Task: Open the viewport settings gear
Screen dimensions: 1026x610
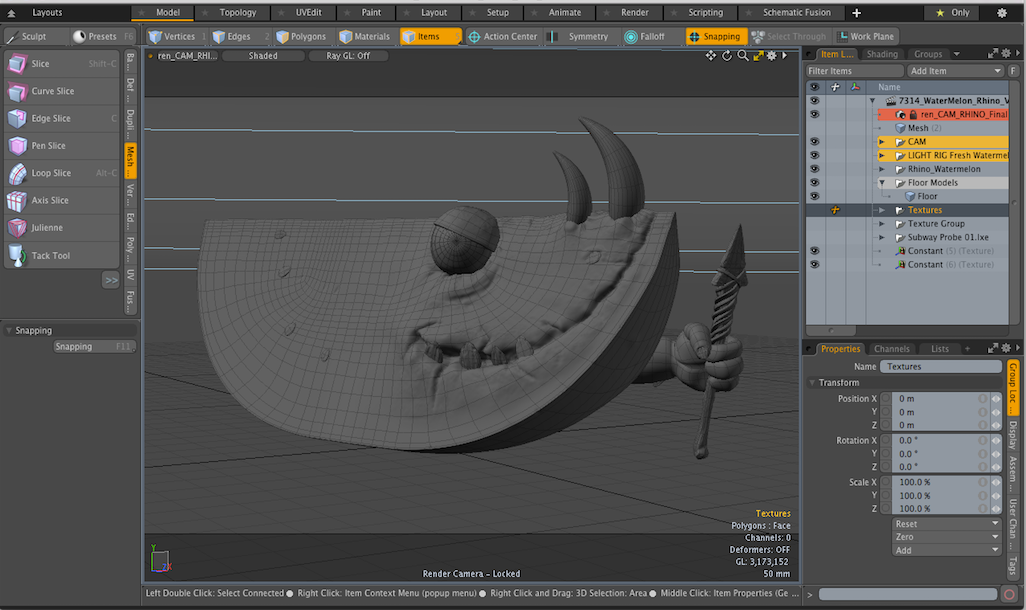Action: pos(772,56)
